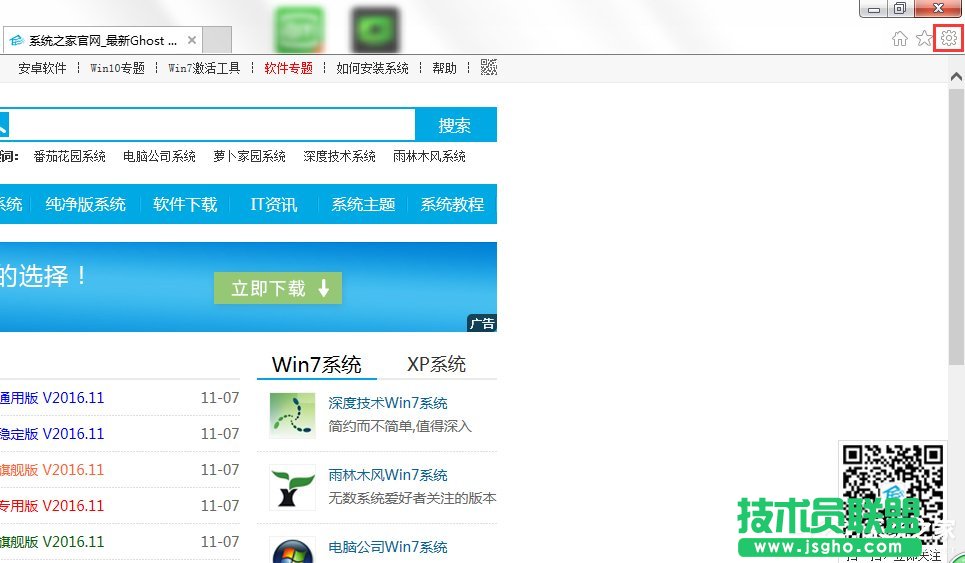
Task: Open the 电脑公司Win7系统 link
Action: point(388,547)
